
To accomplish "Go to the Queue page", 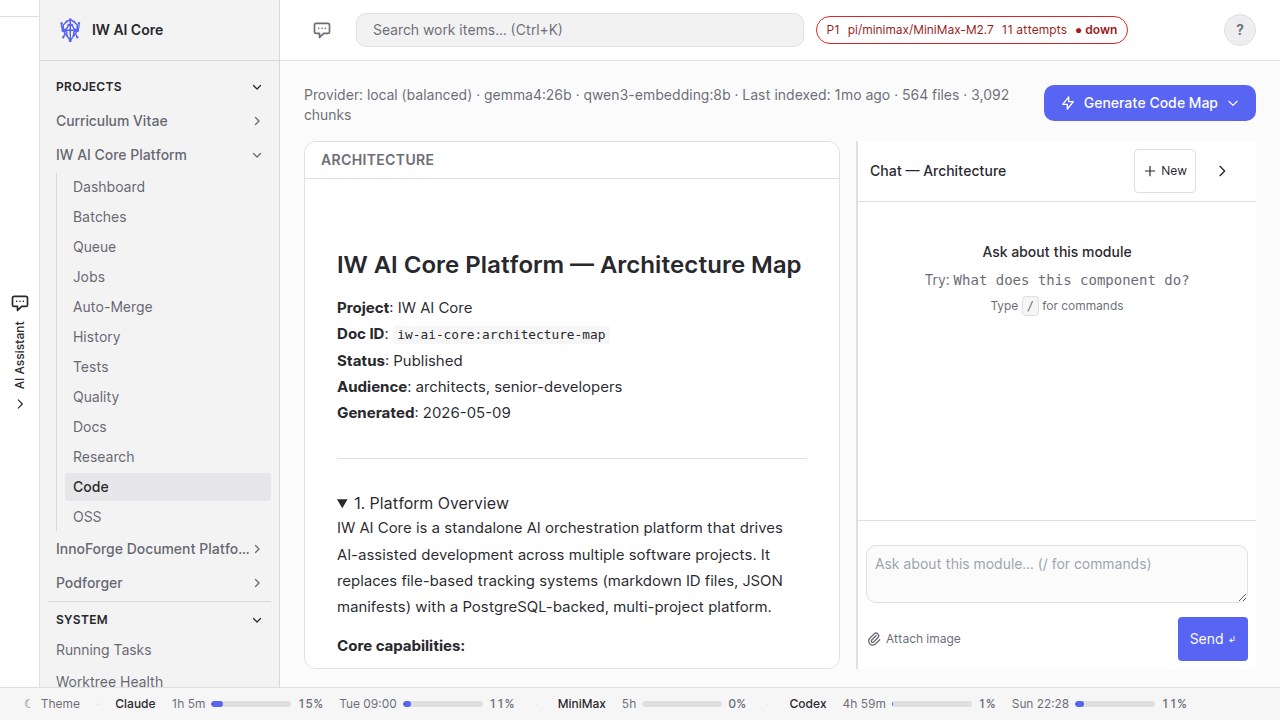I will click(168, 247).
